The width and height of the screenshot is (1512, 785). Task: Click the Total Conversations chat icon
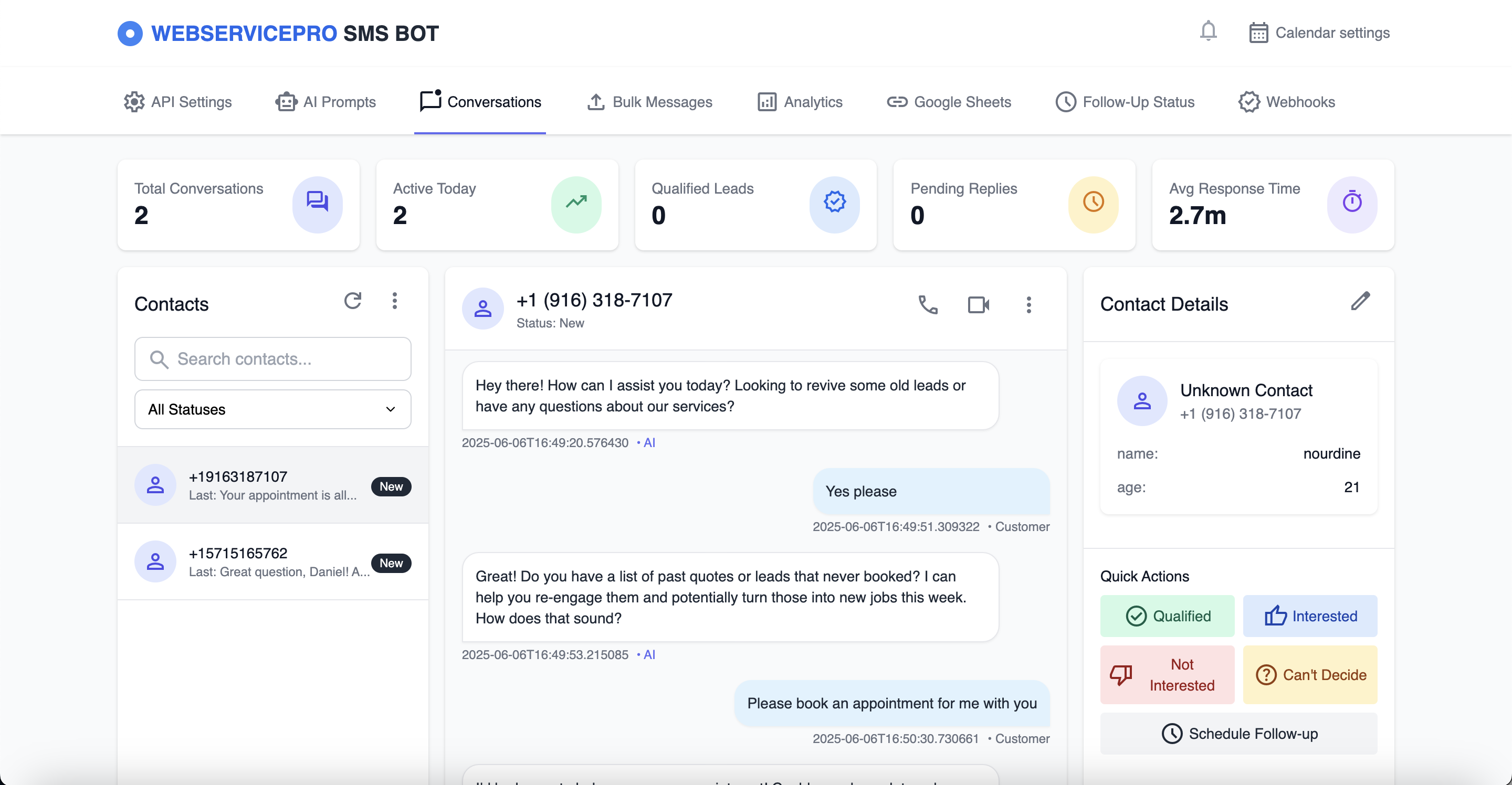tap(317, 203)
